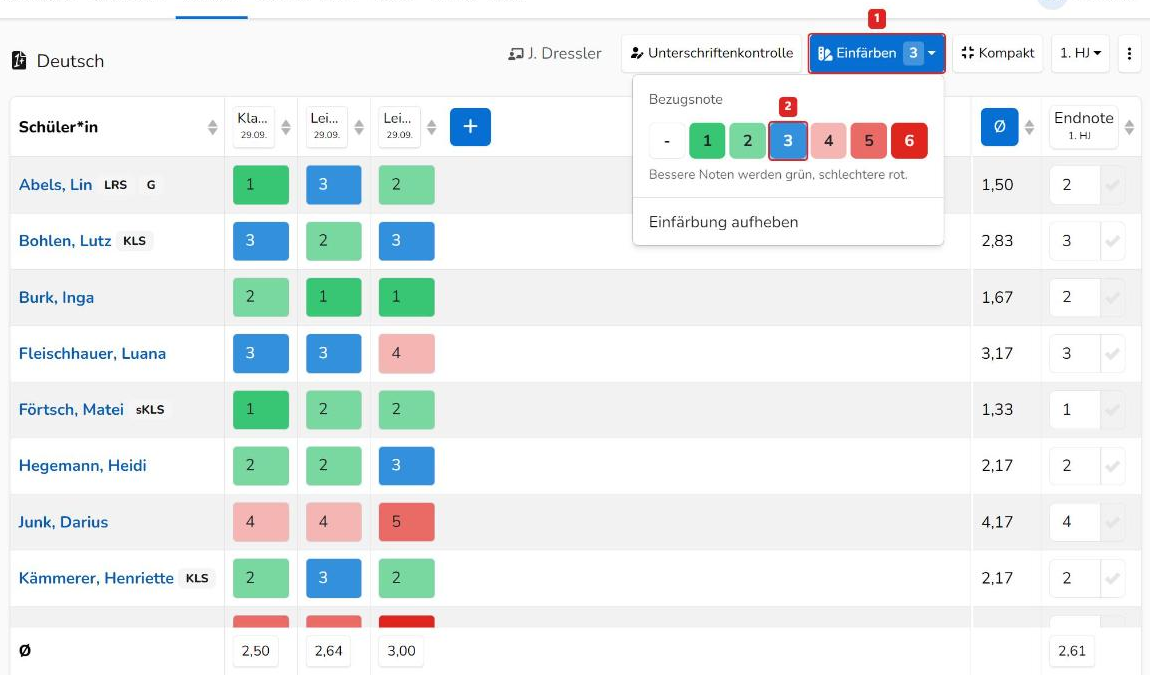Confirm final grade checkmark for Fleischhauer, Luana
Screen dimensions: 1150x675
(1112, 353)
